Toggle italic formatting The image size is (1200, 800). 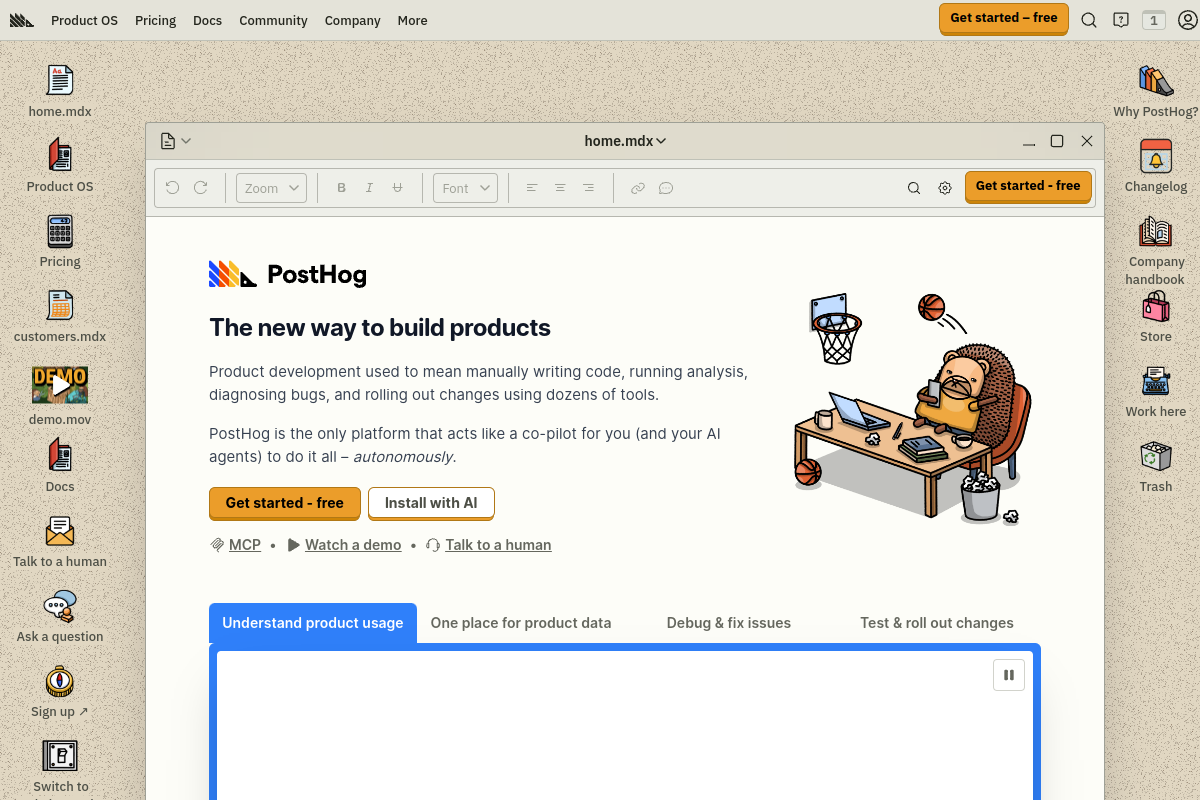click(x=369, y=188)
